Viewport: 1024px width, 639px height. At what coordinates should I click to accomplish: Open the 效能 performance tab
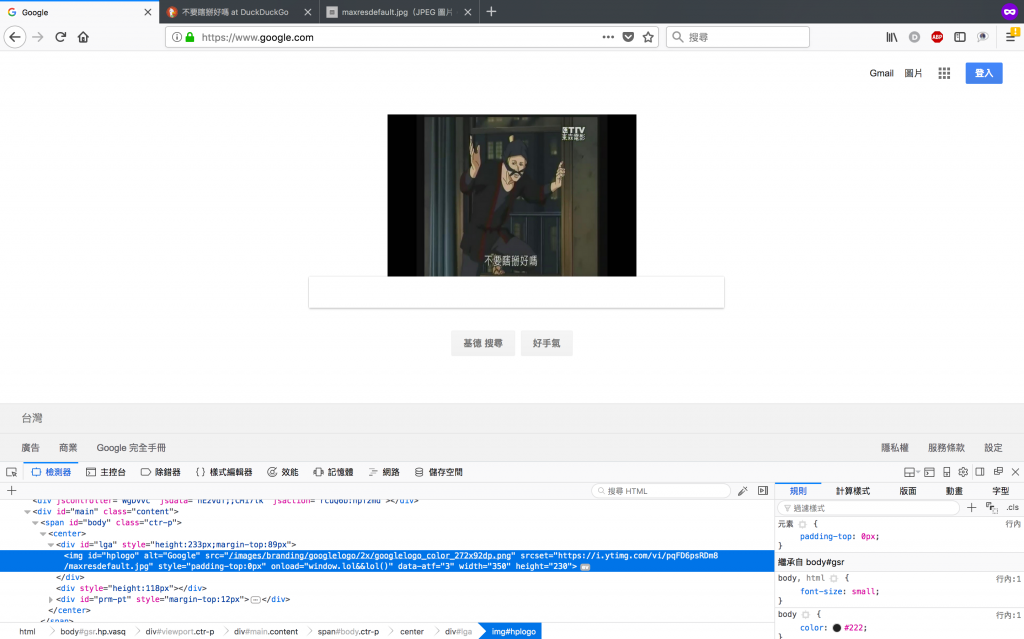click(283, 472)
